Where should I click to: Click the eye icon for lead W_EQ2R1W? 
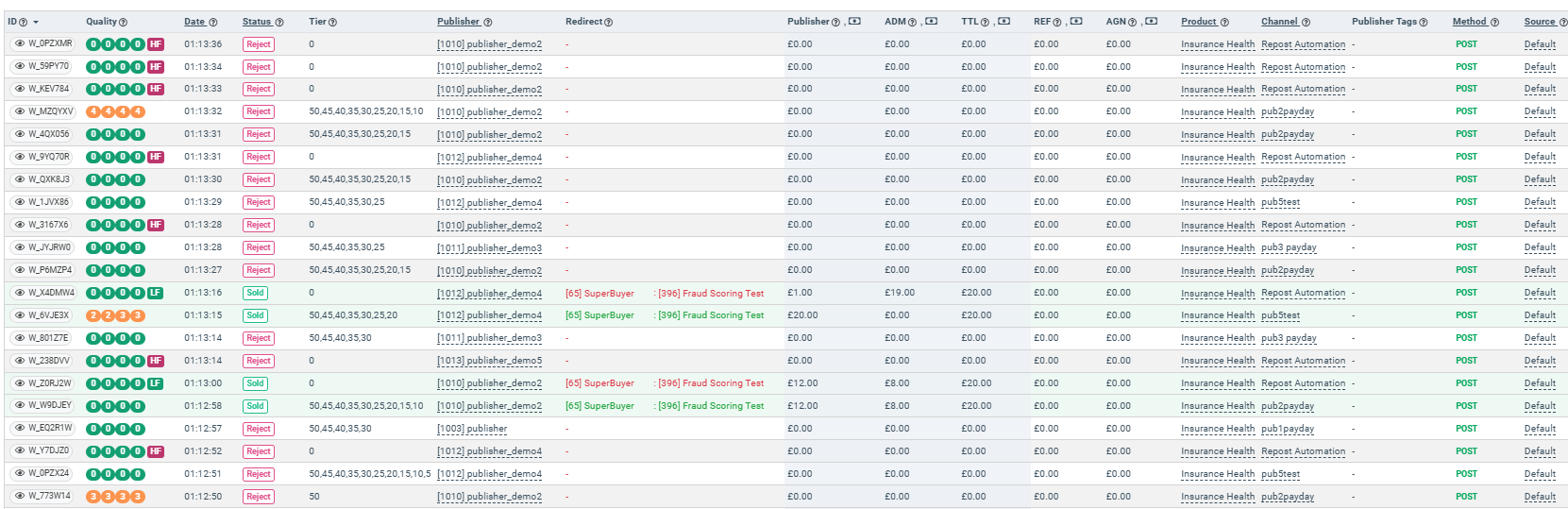pos(20,428)
